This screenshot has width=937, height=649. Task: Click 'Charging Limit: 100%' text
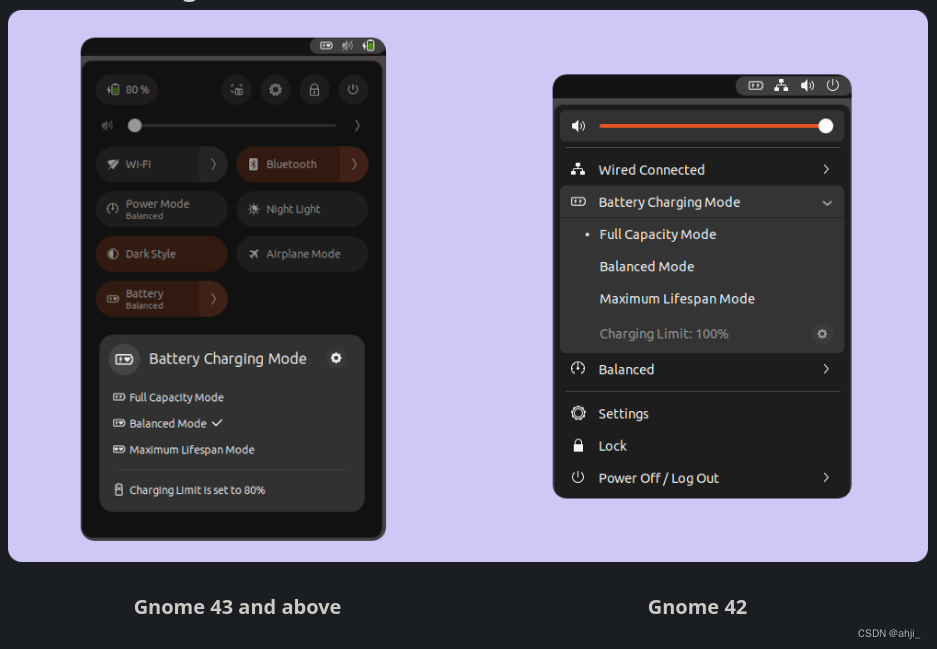tap(664, 334)
